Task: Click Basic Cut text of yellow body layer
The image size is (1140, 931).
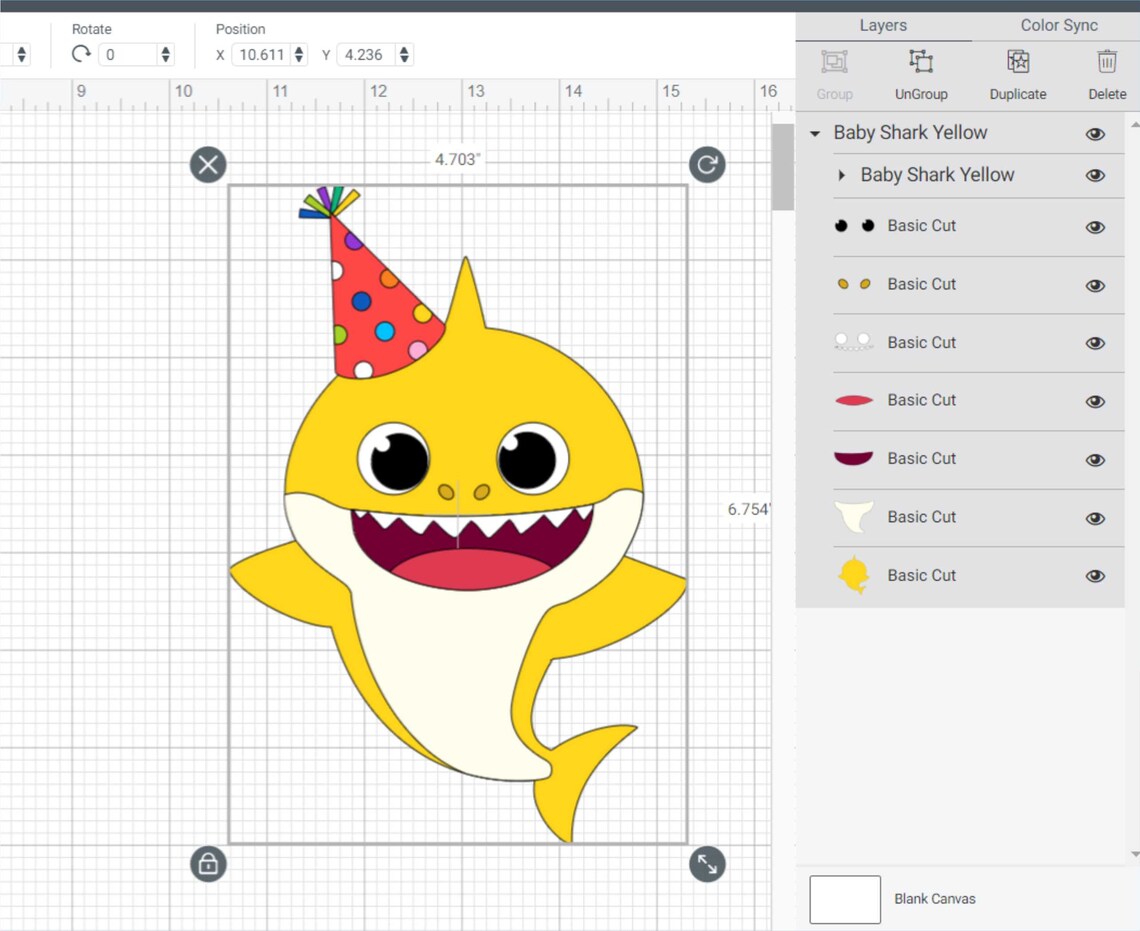Action: point(921,576)
